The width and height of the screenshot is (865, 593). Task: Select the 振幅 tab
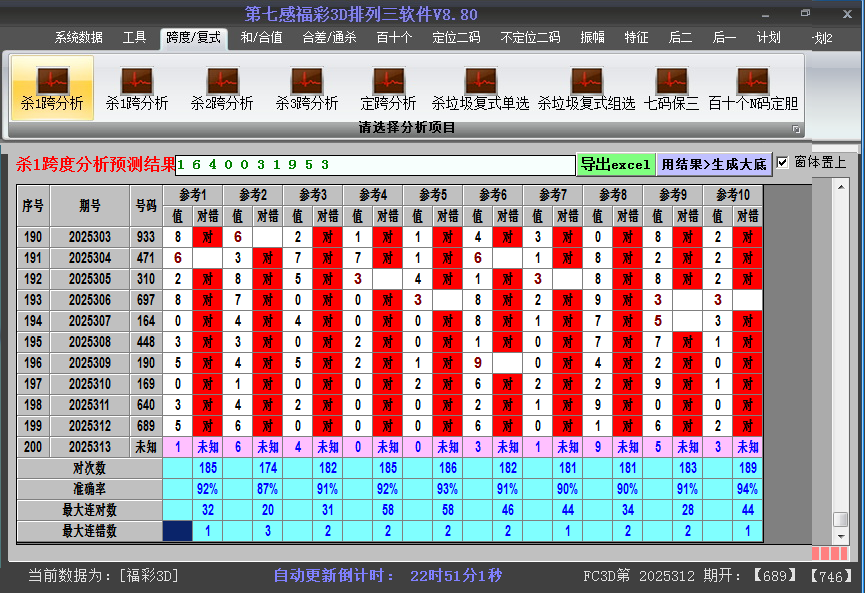click(x=593, y=37)
